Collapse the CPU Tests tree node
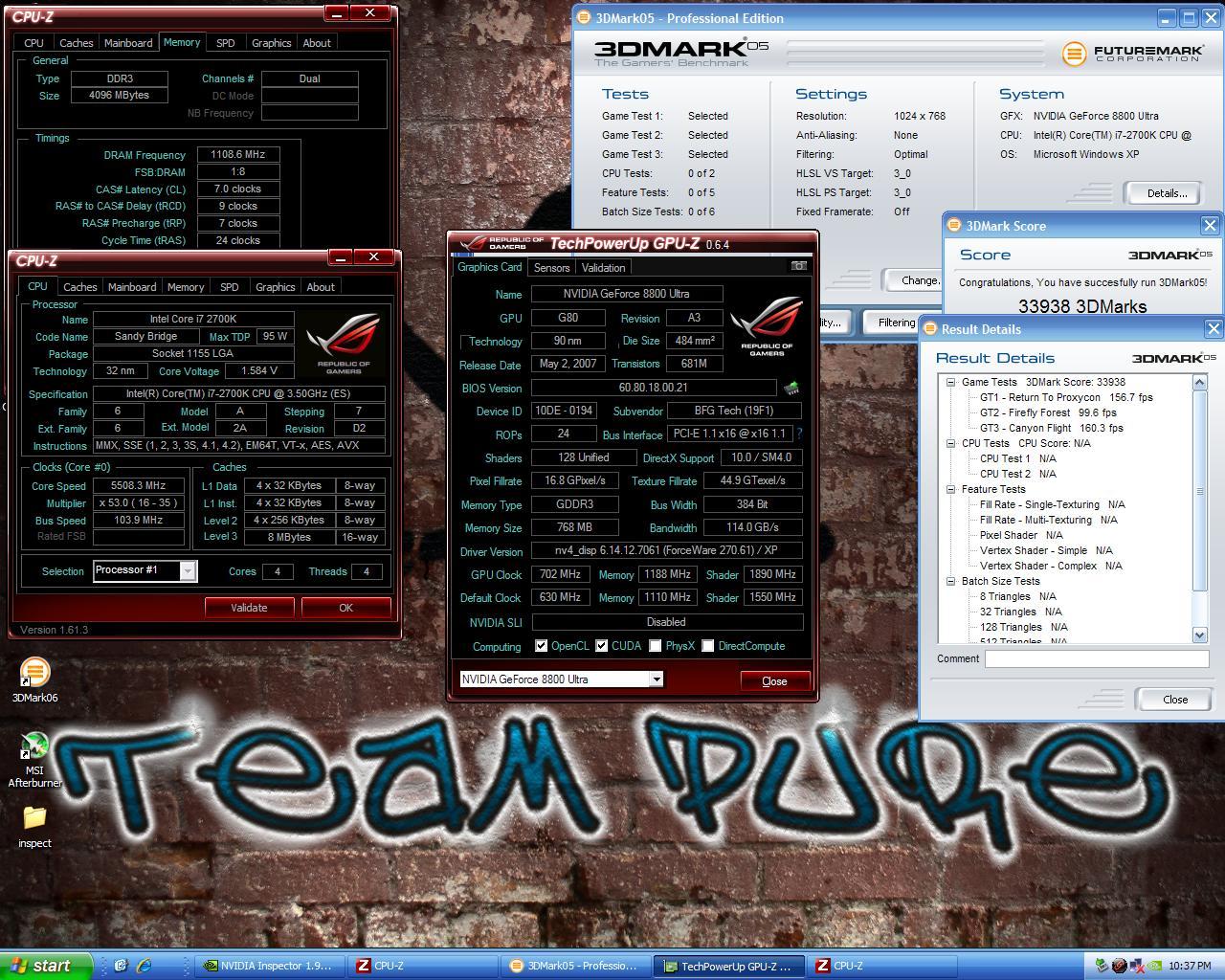This screenshot has width=1225, height=980. tap(951, 443)
